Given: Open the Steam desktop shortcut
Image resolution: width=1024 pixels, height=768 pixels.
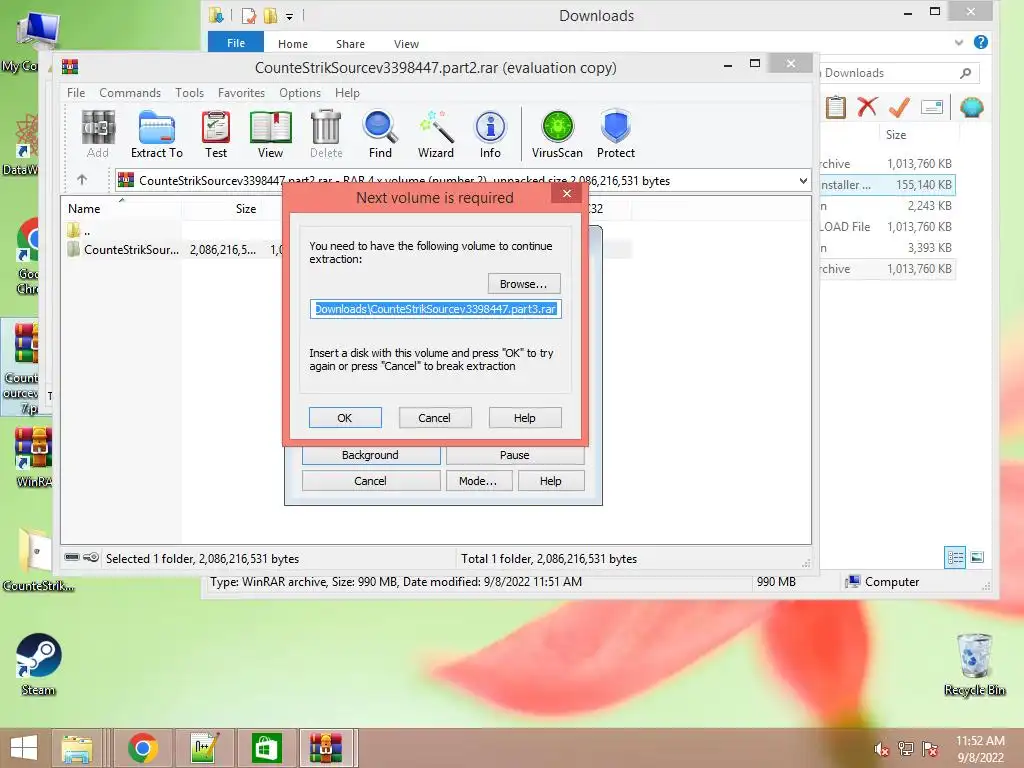Looking at the screenshot, I should [x=39, y=664].
